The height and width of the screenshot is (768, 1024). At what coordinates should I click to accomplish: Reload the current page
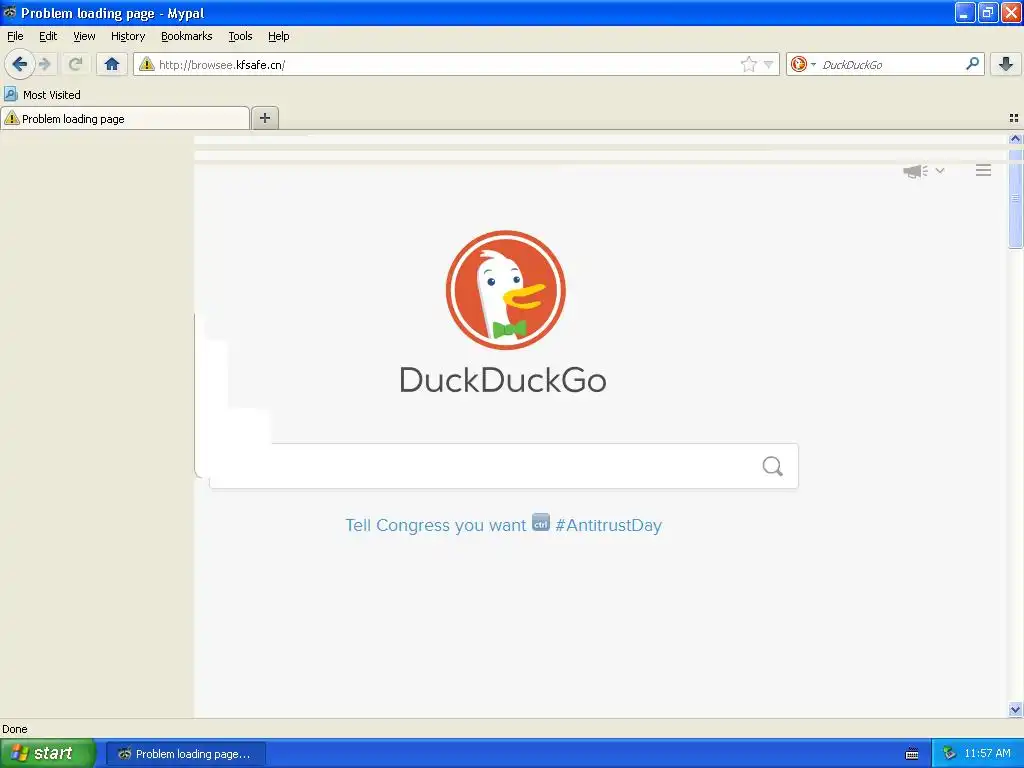tap(75, 64)
